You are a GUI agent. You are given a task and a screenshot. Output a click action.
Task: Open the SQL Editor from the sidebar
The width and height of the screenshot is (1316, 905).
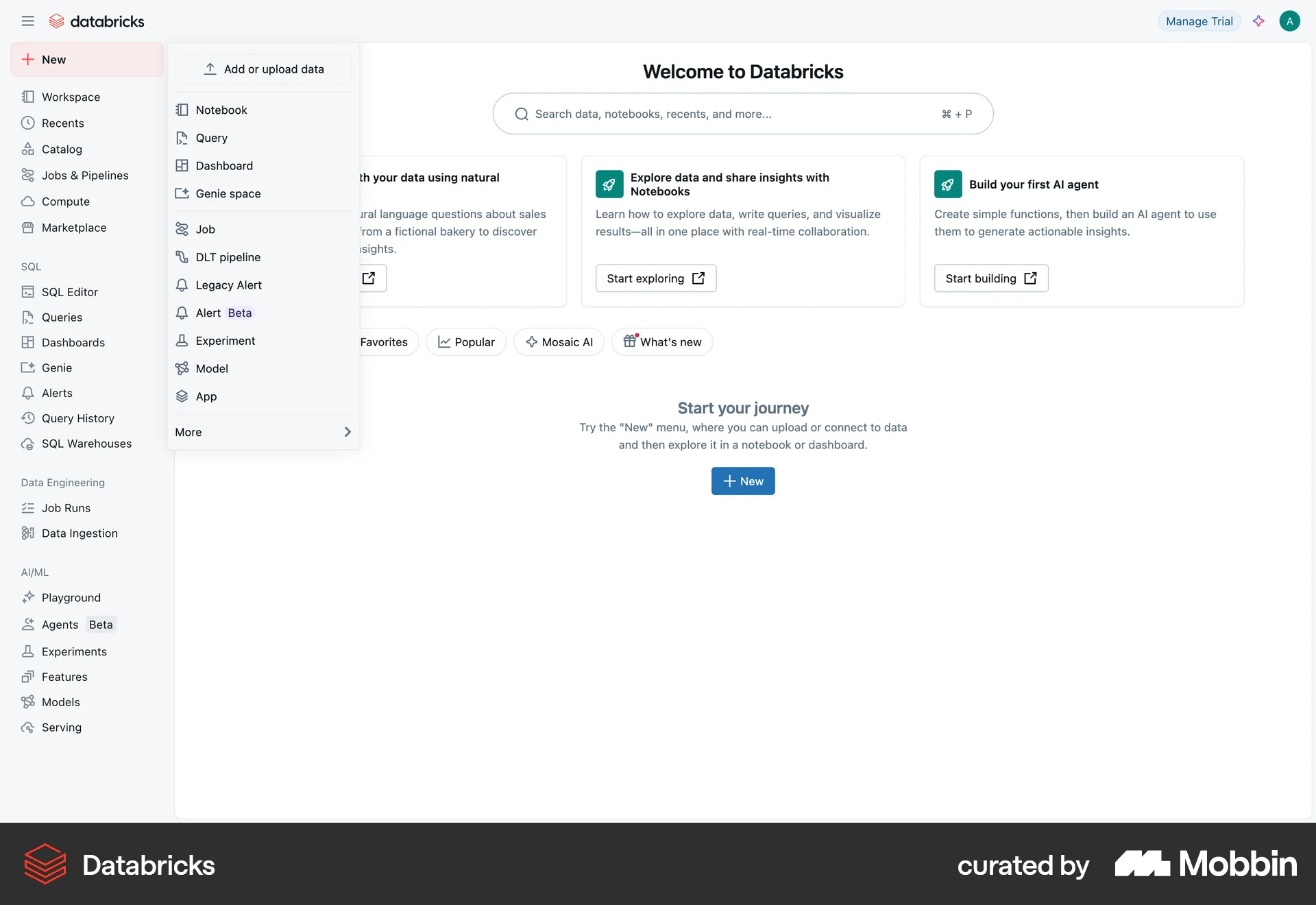[69, 291]
